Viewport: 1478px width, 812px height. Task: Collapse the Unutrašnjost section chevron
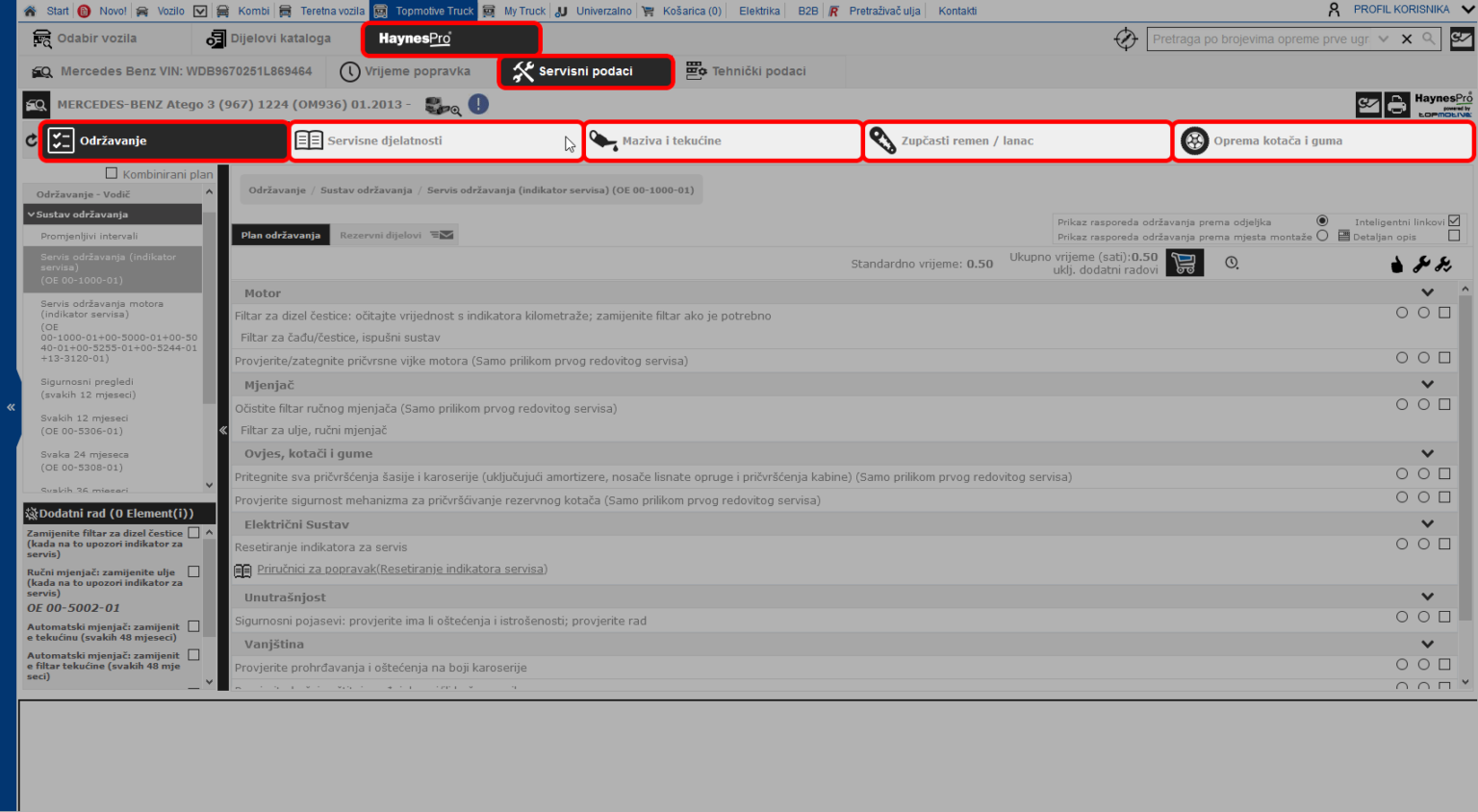[1428, 596]
